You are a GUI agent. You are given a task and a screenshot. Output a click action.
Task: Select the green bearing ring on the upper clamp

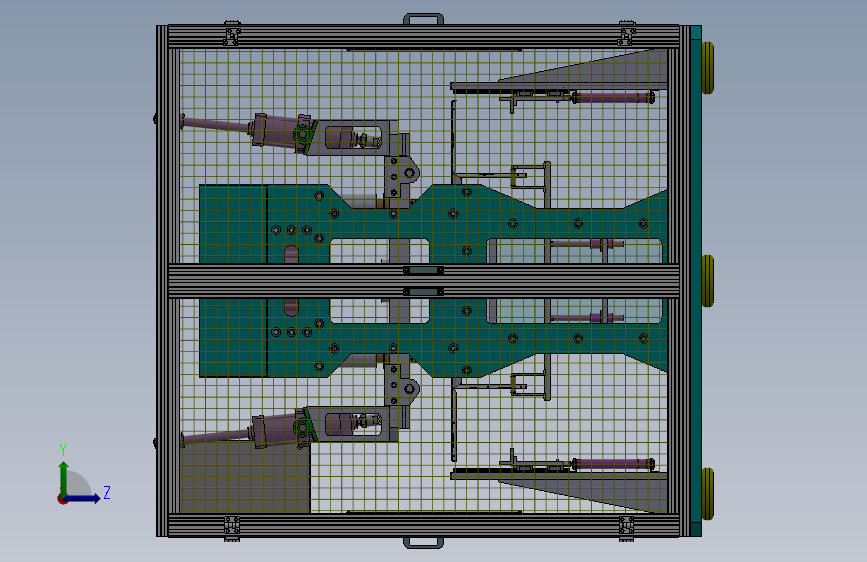coord(301,133)
